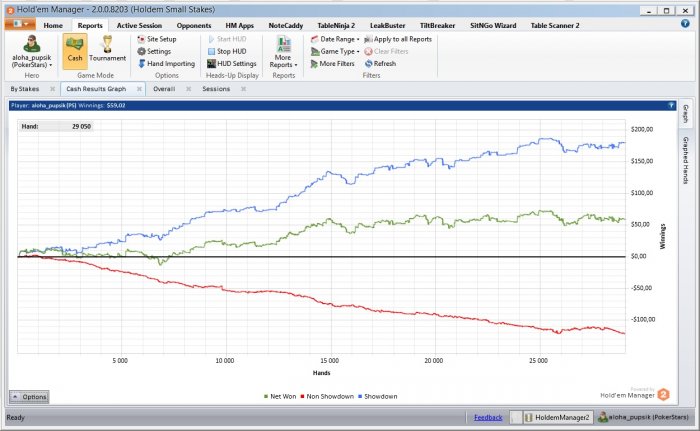This screenshot has height=431, width=700.
Task: Open the Graphed Hands side panel
Action: pos(686,160)
